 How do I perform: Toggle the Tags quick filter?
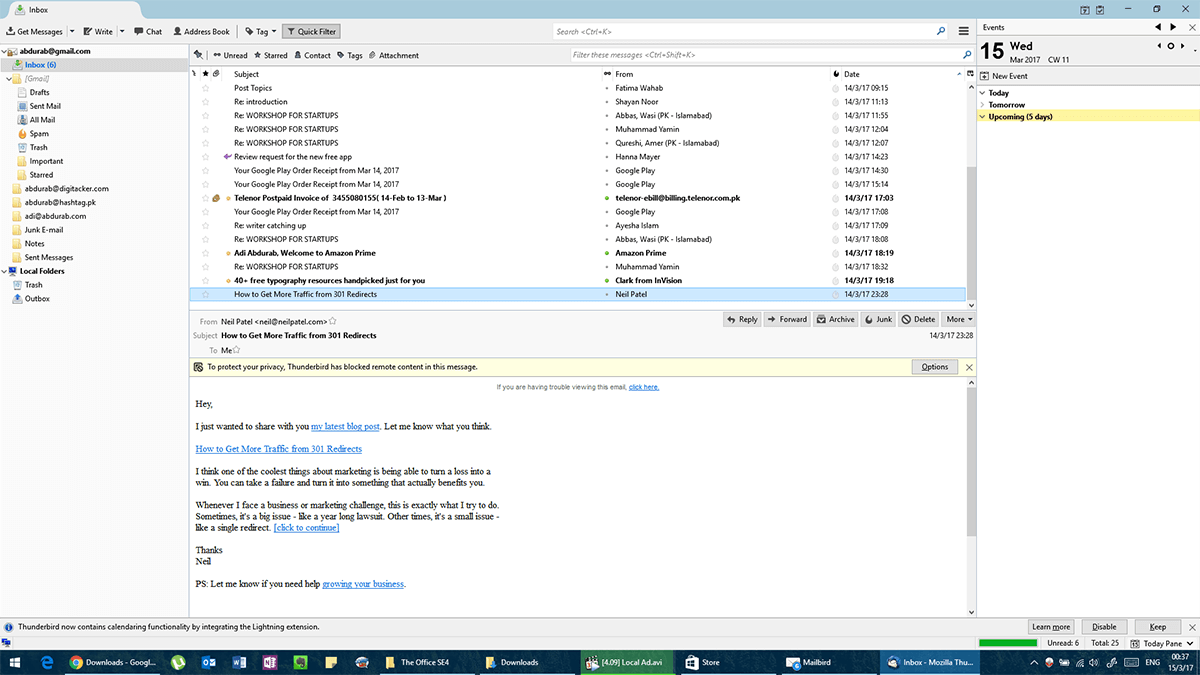[x=349, y=55]
